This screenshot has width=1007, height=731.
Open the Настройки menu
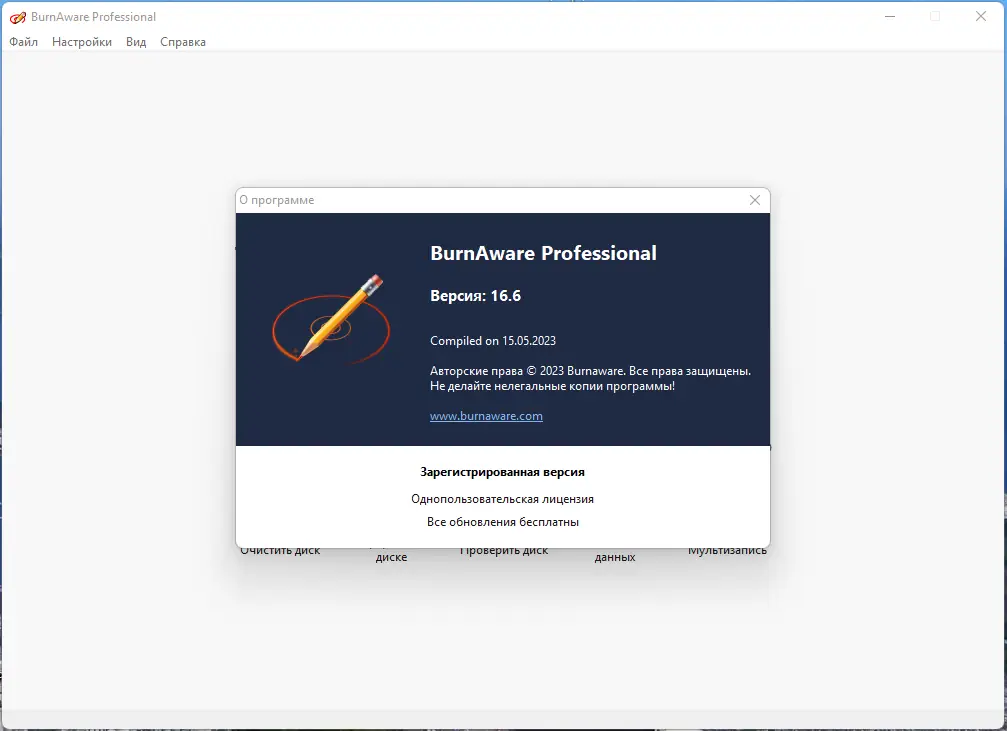tap(81, 42)
